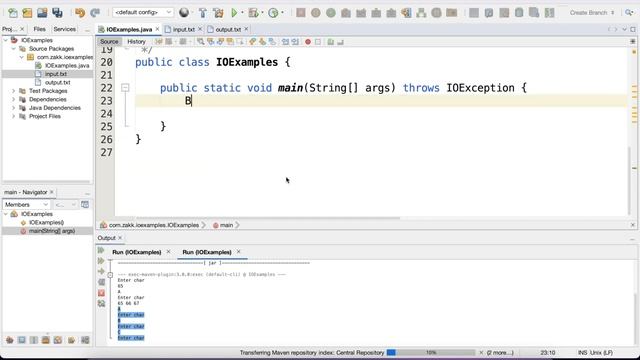Screen dimensions: 640x360
Task: Open the Members dropdown in Navigator
Action: click(x=26, y=204)
